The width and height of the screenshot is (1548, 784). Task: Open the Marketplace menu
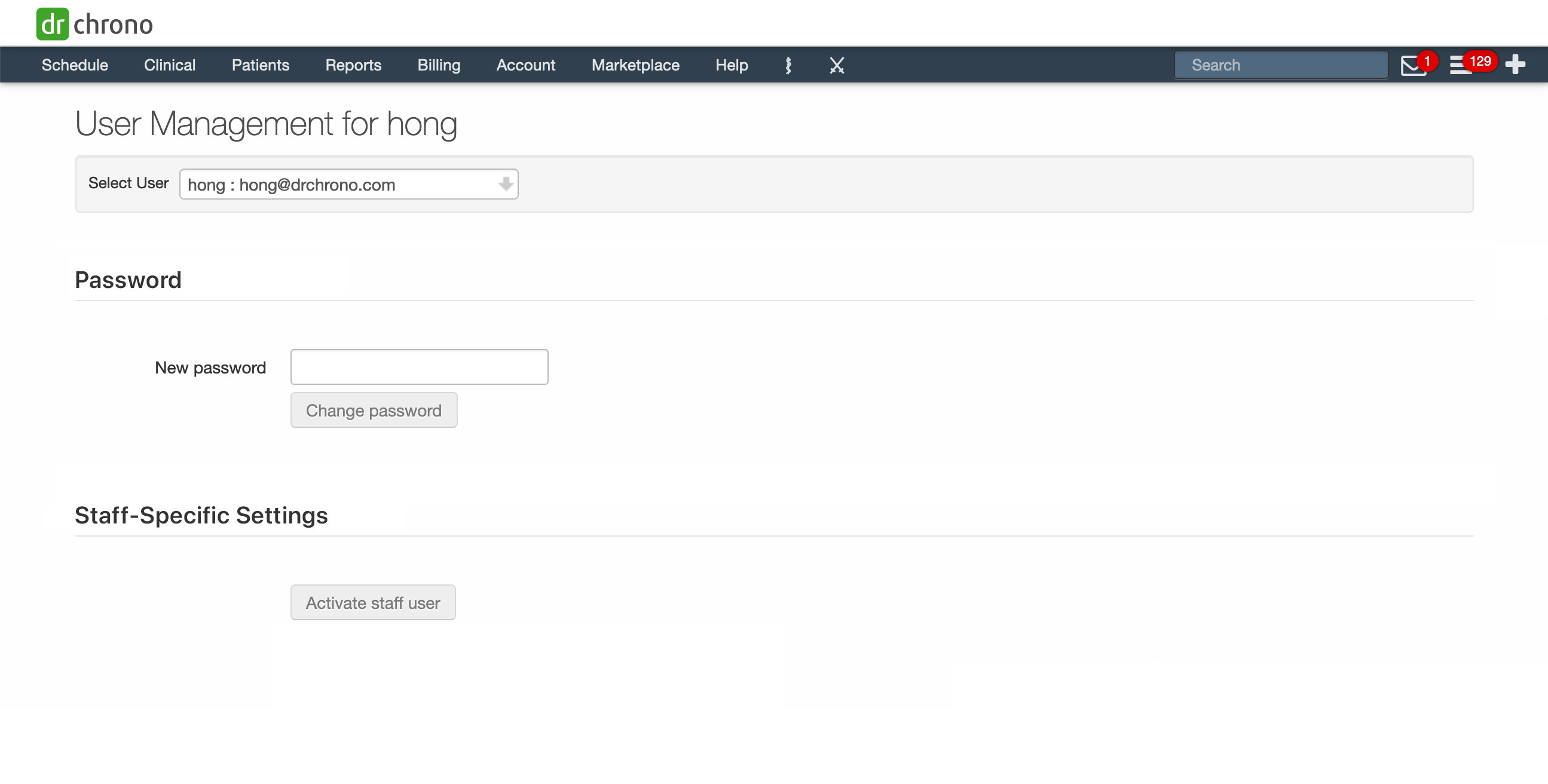click(x=635, y=65)
